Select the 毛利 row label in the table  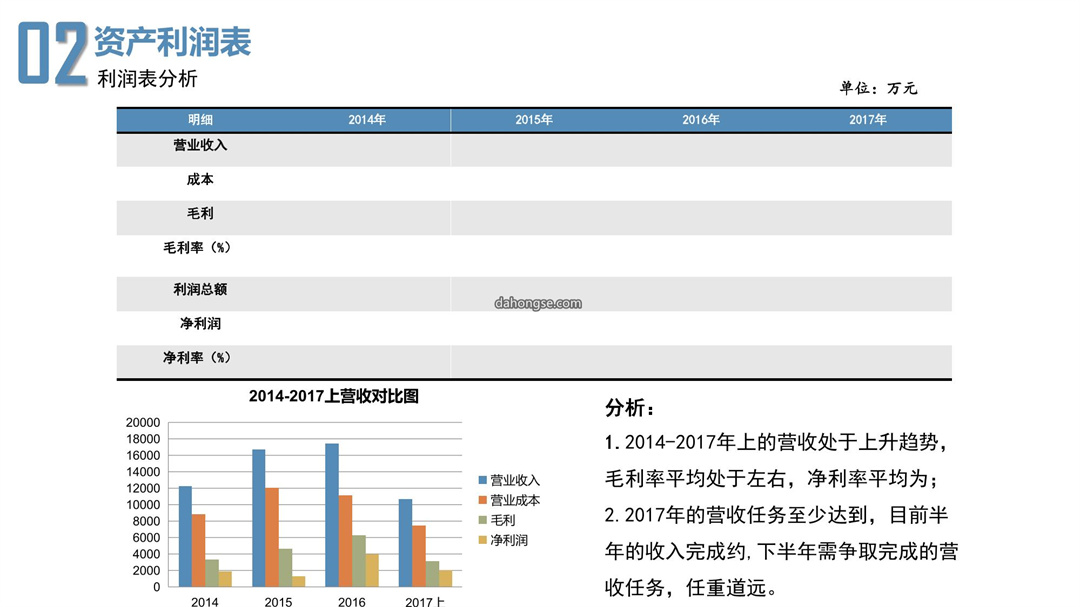(x=200, y=214)
